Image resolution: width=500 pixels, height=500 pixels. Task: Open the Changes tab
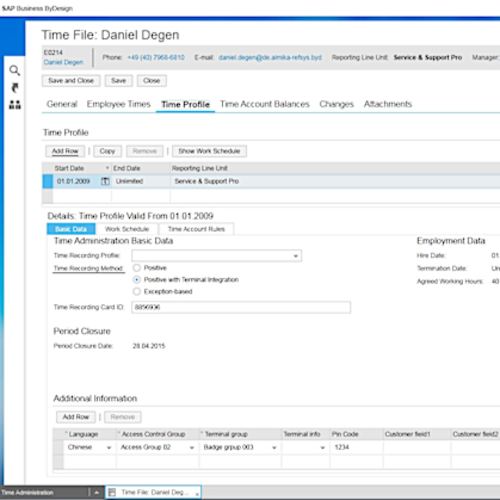[x=336, y=104]
